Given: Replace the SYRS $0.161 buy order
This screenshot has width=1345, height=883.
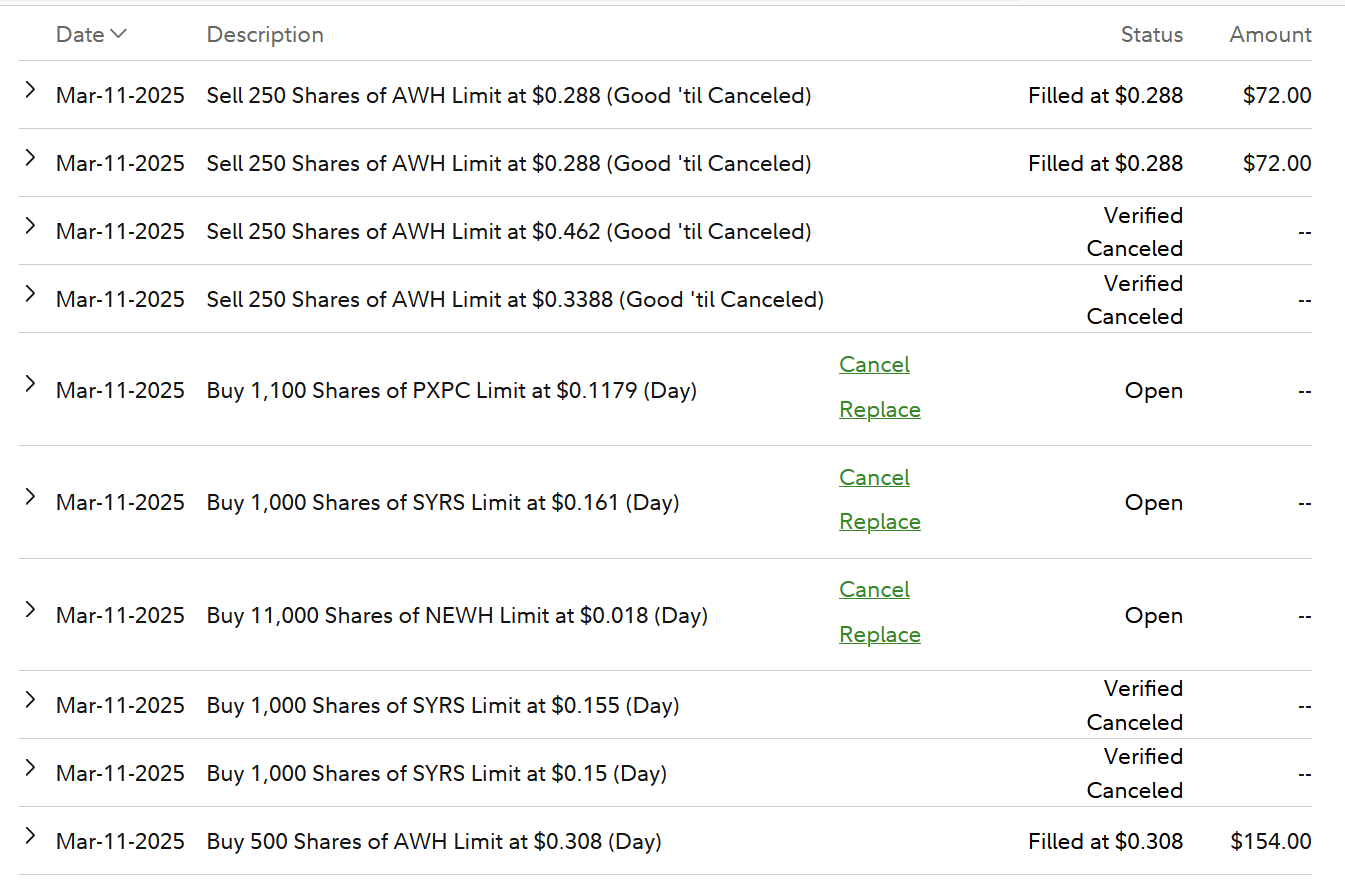Looking at the screenshot, I should tap(879, 522).
